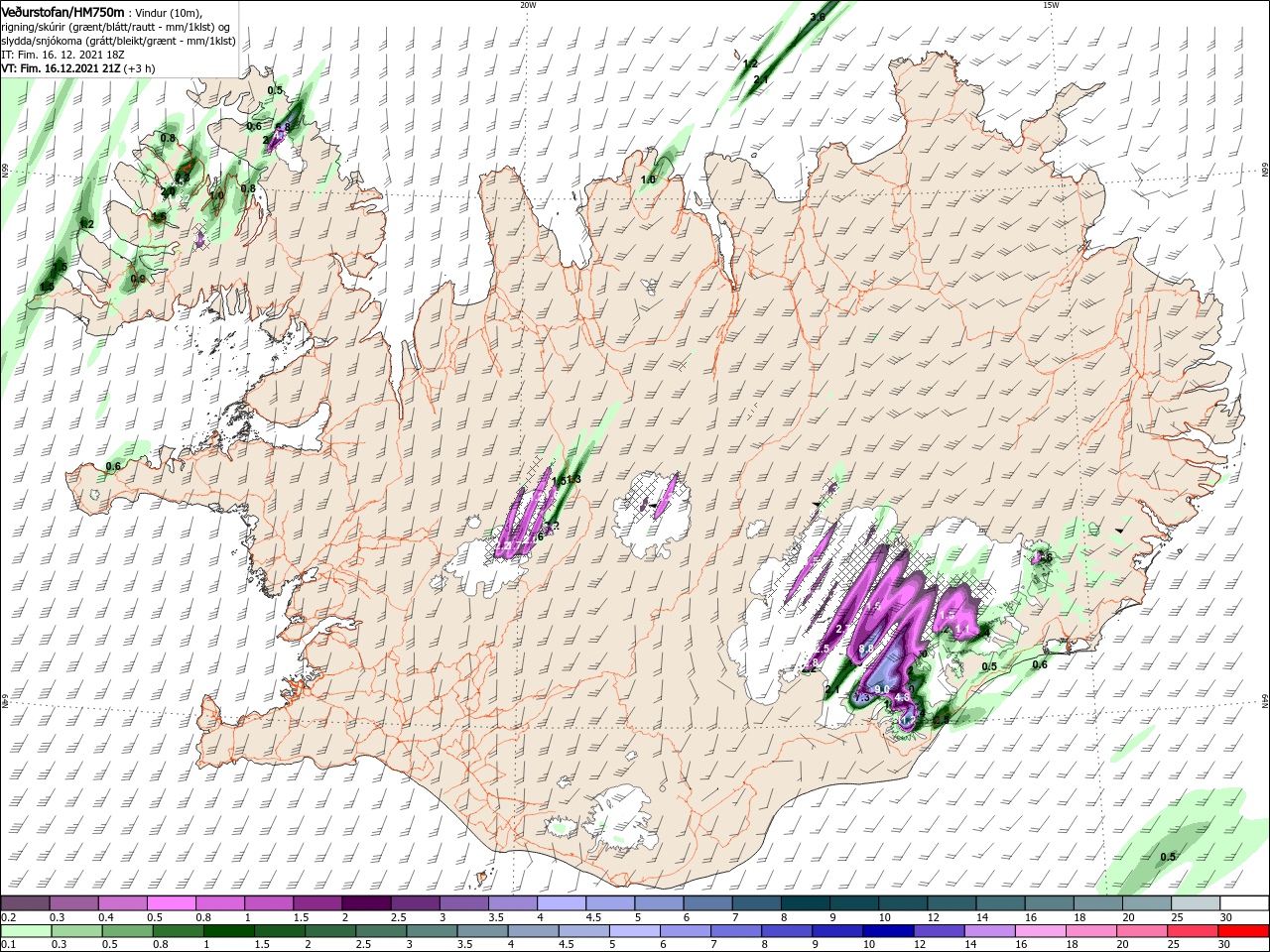Click the magenta swatch labeled 1 in upper legend

268,902
